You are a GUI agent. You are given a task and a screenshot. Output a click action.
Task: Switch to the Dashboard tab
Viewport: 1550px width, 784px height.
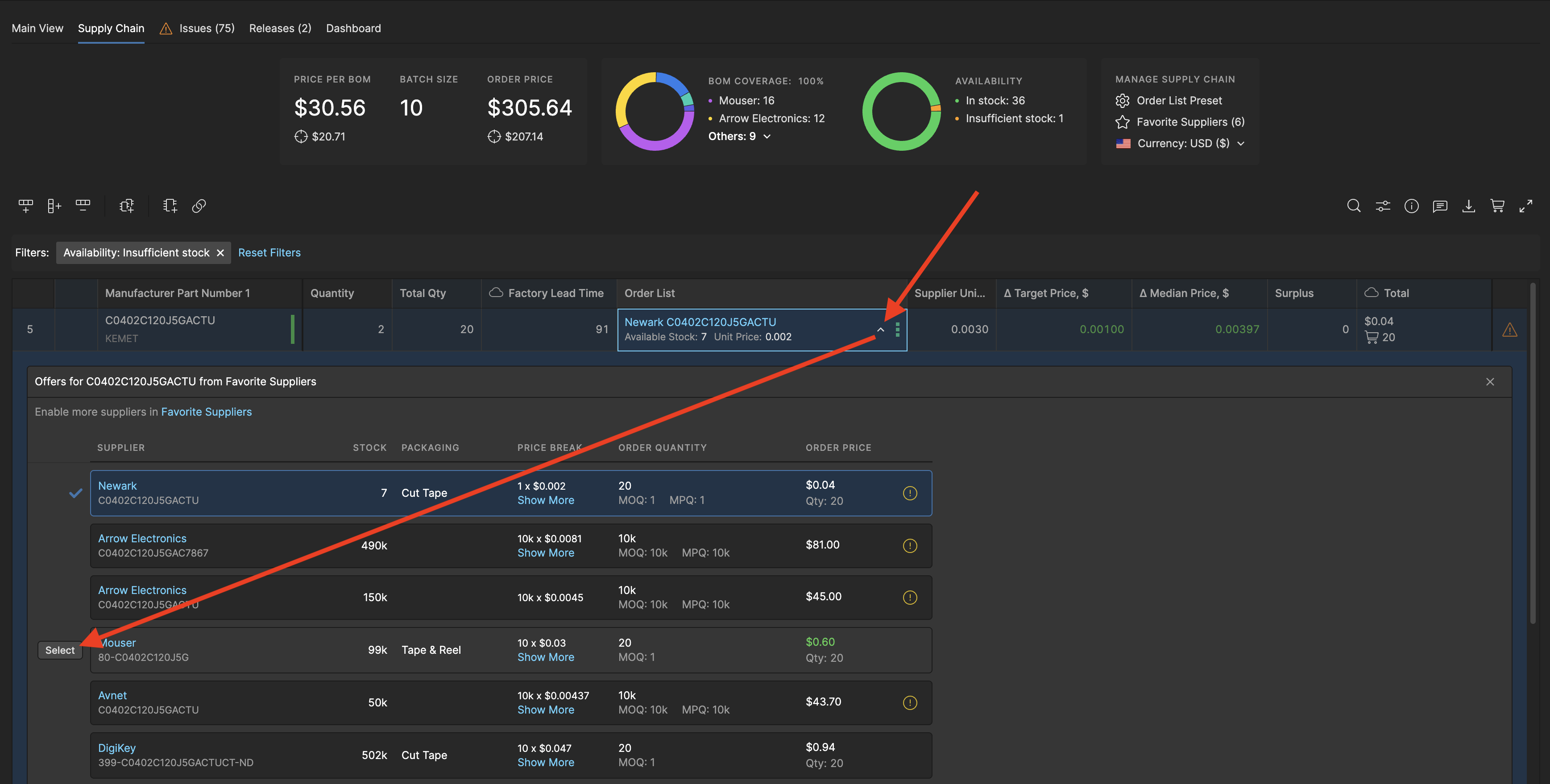point(353,28)
